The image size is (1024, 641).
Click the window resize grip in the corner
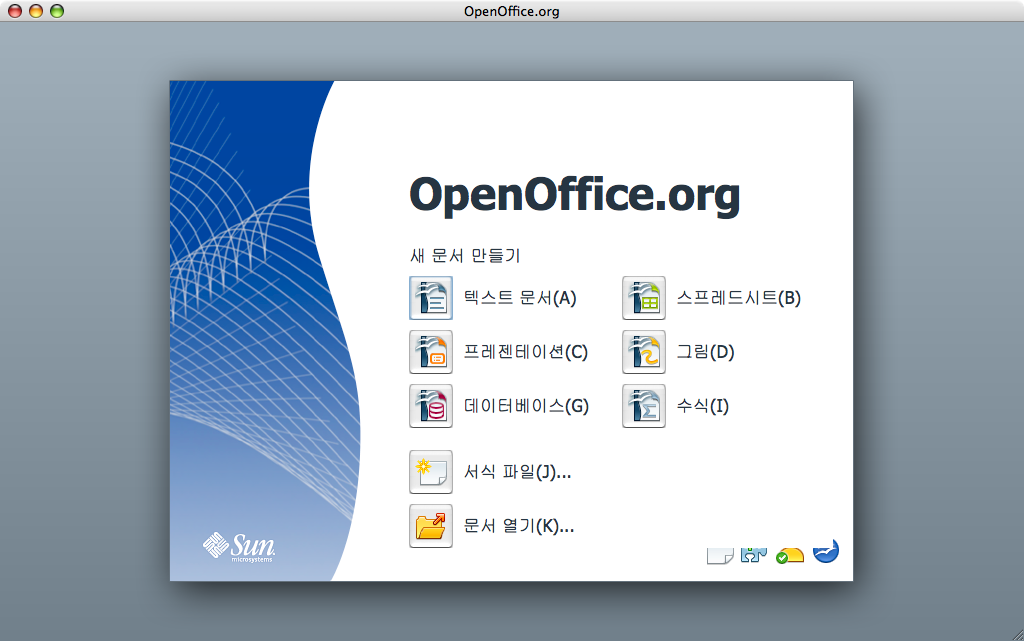click(x=1017, y=634)
